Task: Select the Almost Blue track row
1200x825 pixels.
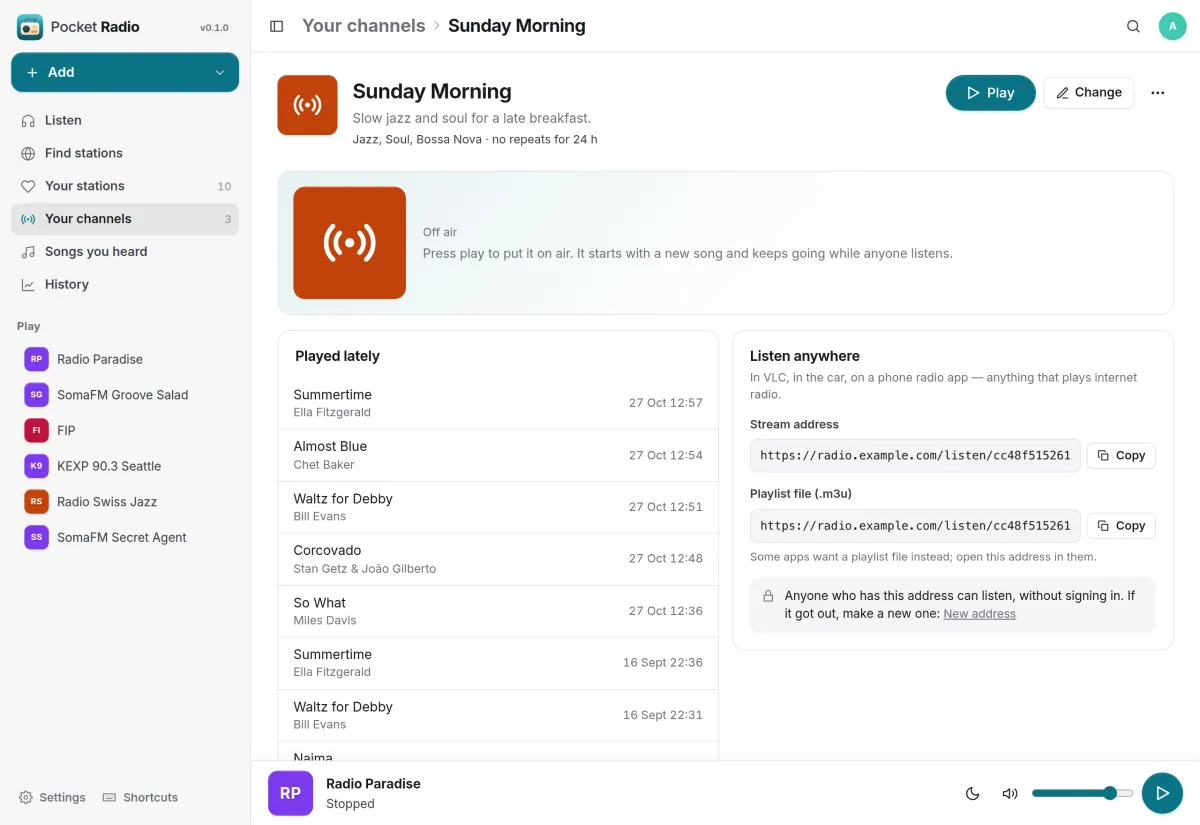Action: tap(498, 455)
